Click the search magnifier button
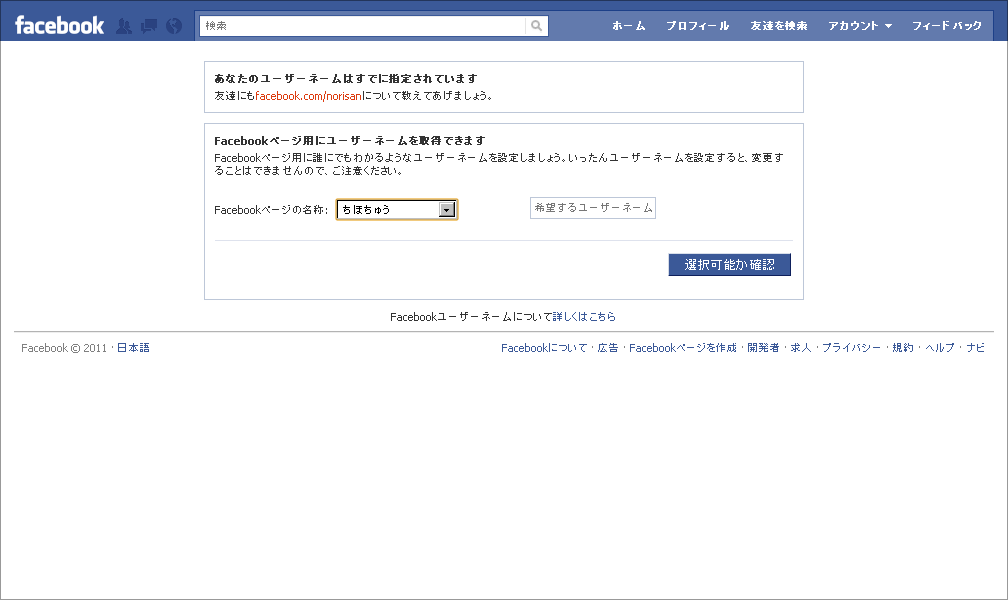 pyautogui.click(x=536, y=26)
